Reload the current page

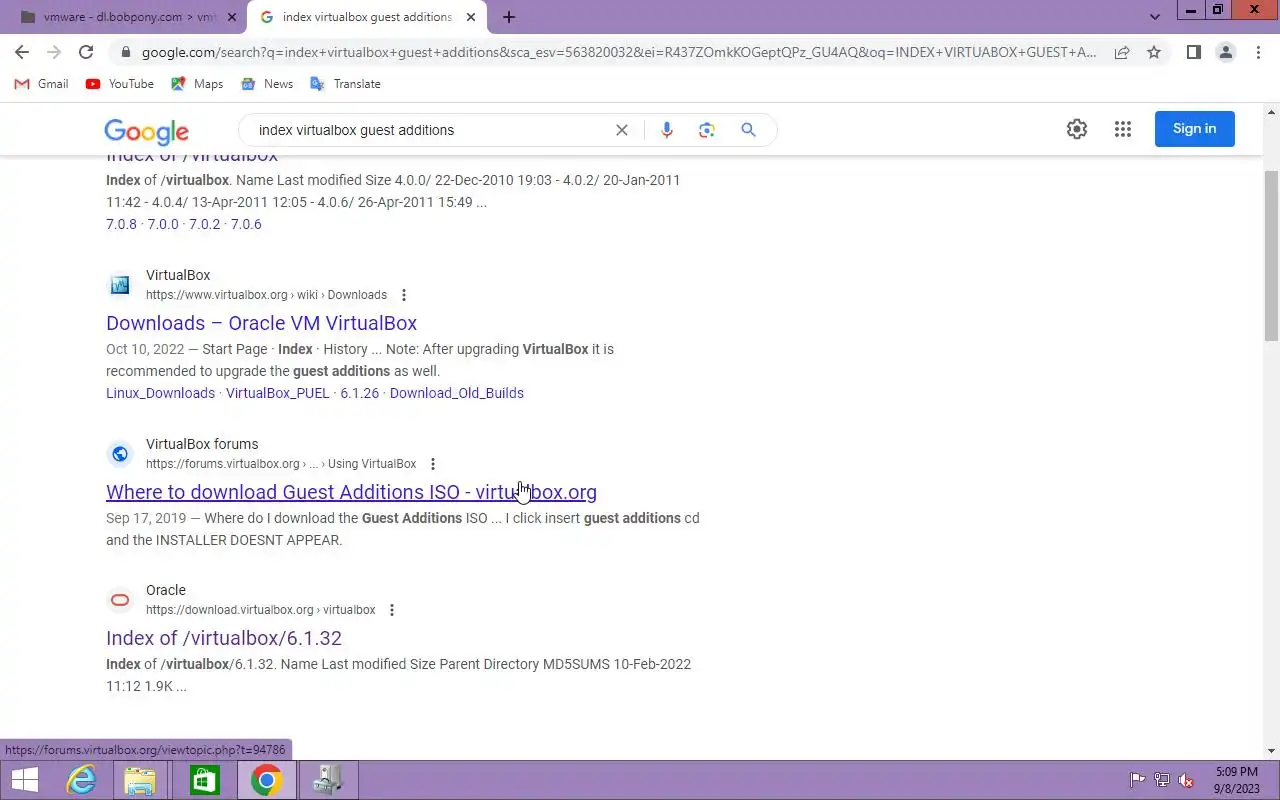point(86,52)
